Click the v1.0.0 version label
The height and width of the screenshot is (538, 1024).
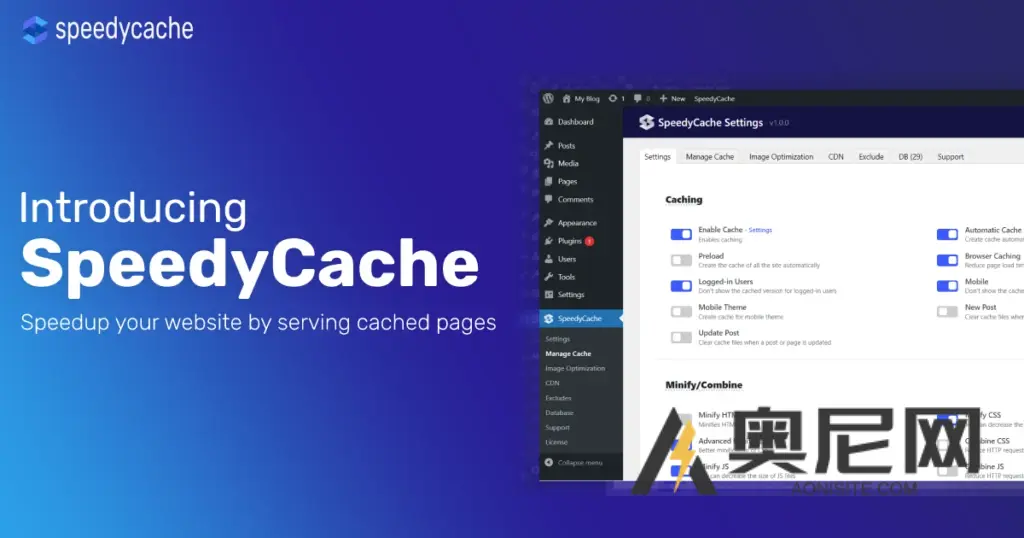[779, 123]
